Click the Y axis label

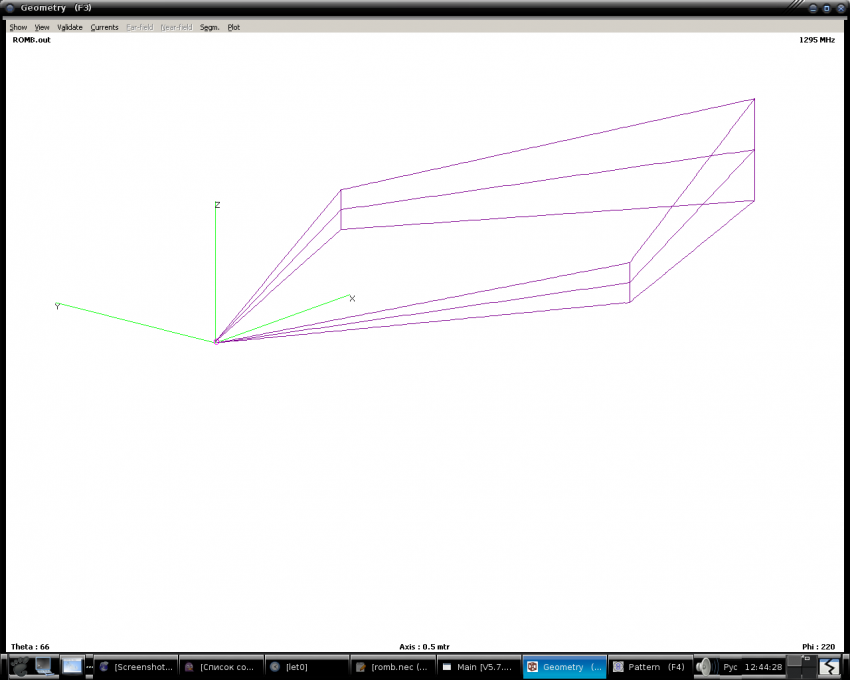[x=57, y=306]
